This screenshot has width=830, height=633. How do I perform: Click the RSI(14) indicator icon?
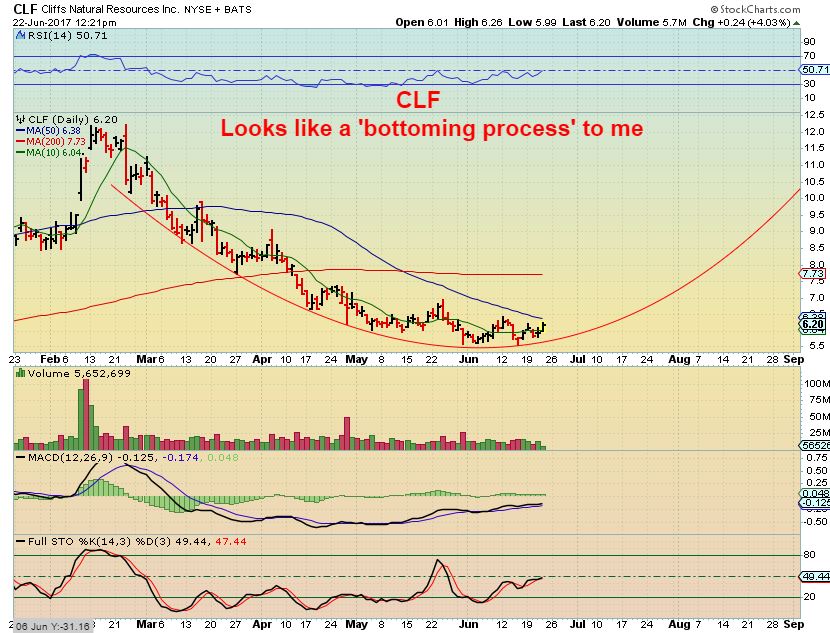pos(20,35)
